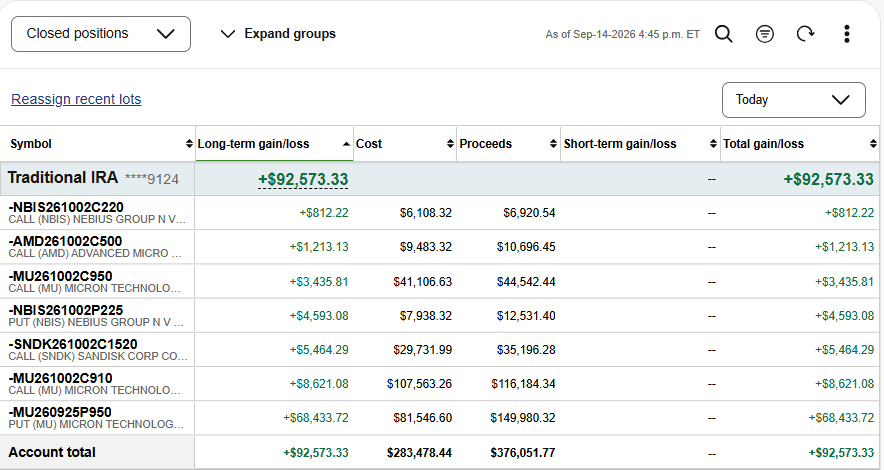Click proceeds value $35,196.28
This screenshot has width=884, height=470.
coord(526,350)
